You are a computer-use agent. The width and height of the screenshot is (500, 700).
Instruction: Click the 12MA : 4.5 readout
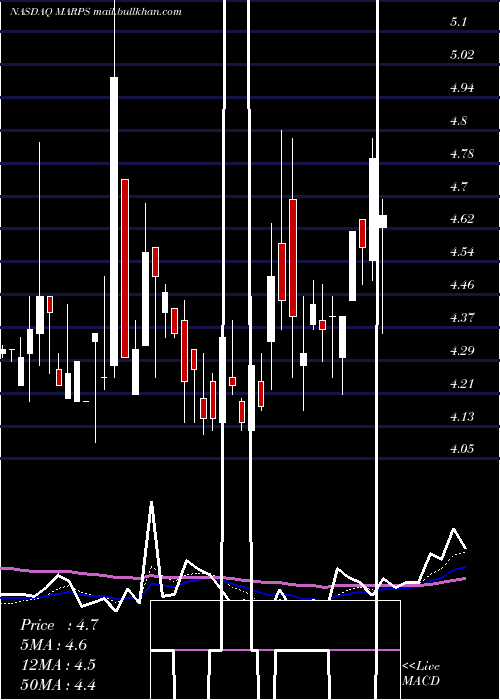58,664
